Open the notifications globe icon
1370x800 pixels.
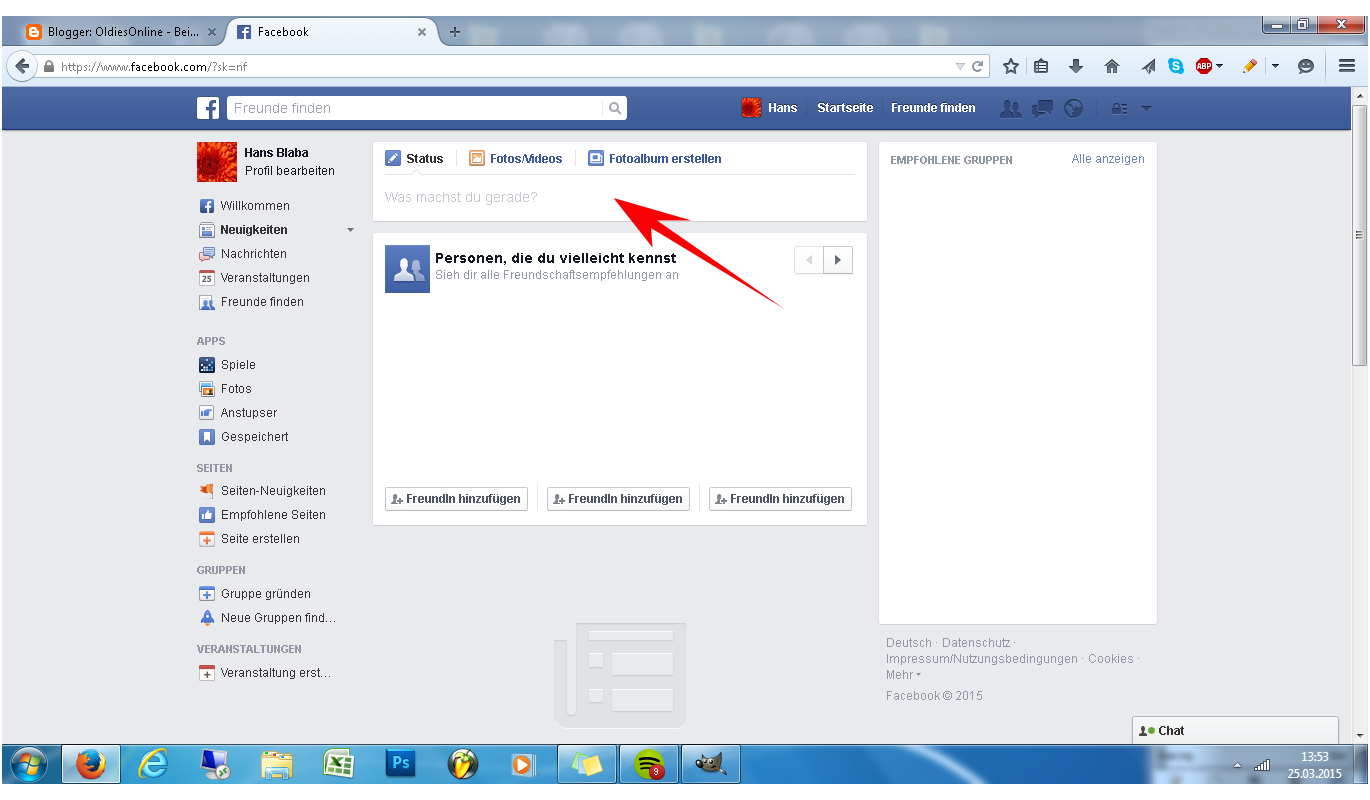[1074, 108]
